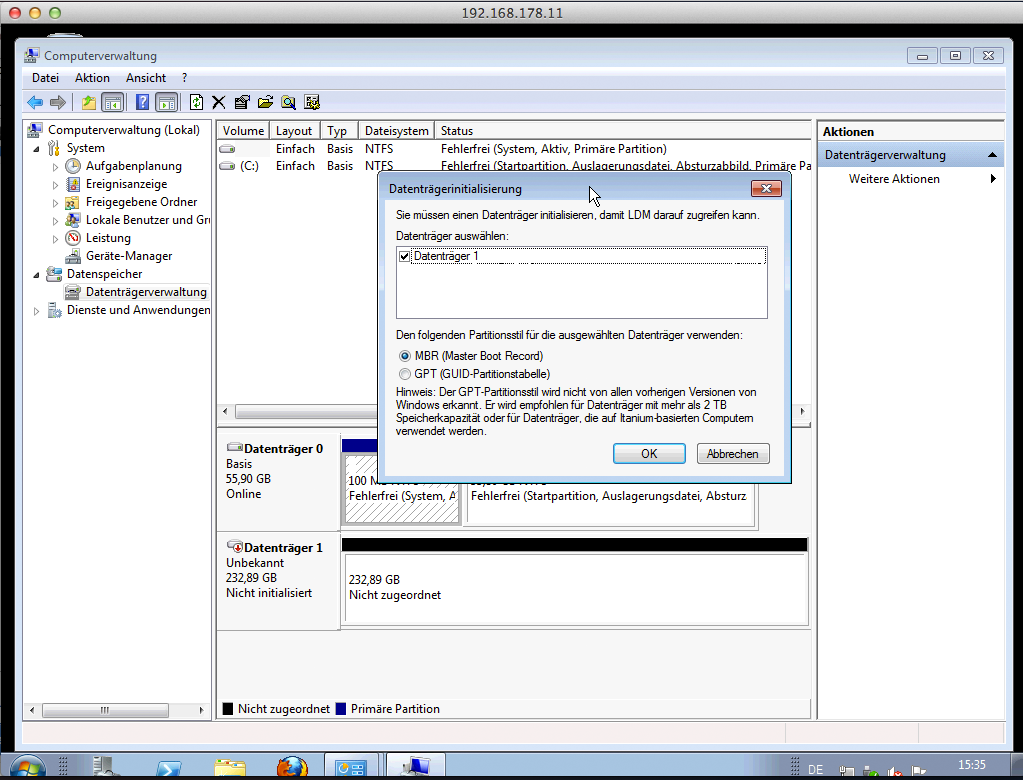This screenshot has width=1023, height=780.
Task: Toggle the action pane toolbar icon
Action: coord(167,102)
